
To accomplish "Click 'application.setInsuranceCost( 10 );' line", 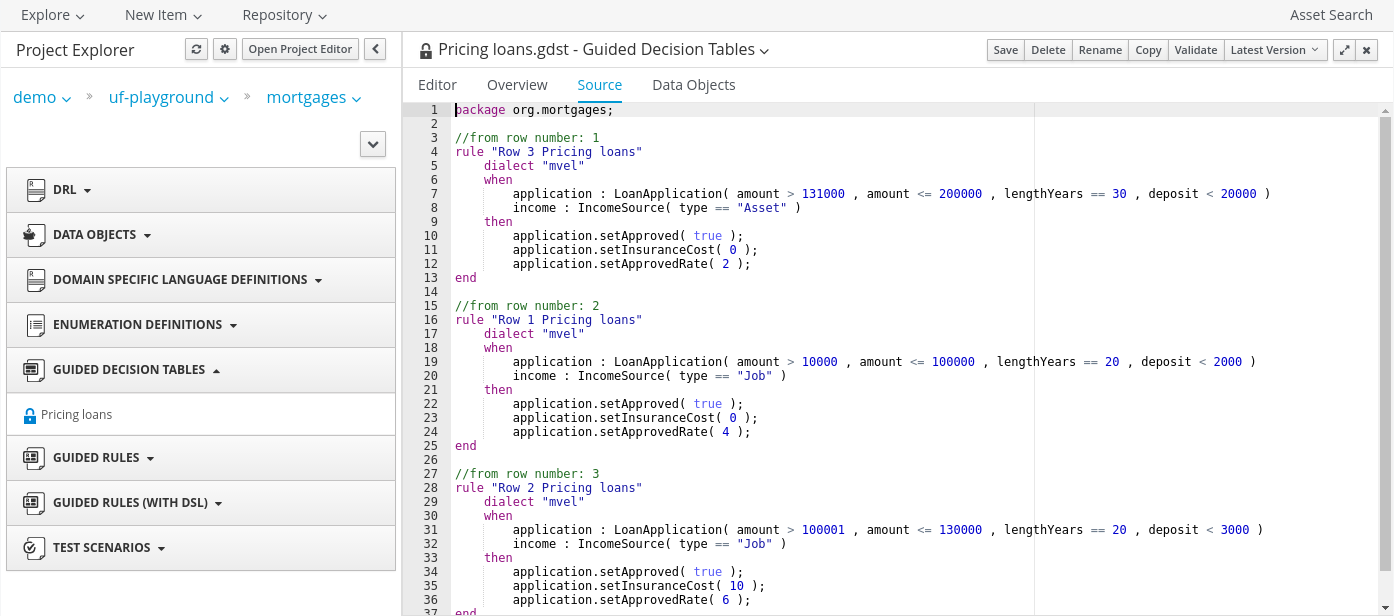I will [x=638, y=586].
